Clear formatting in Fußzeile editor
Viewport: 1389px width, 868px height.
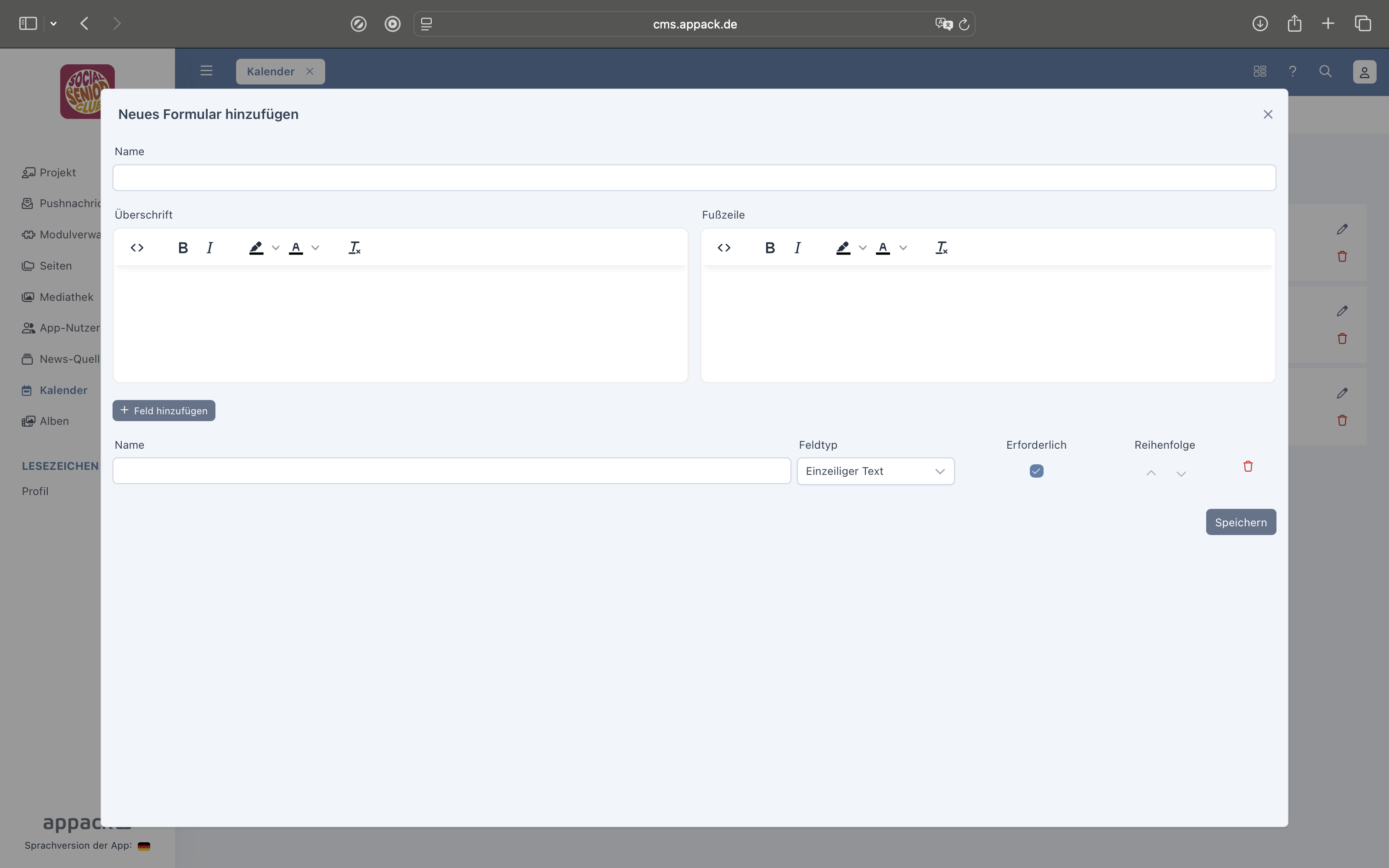pyautogui.click(x=941, y=248)
